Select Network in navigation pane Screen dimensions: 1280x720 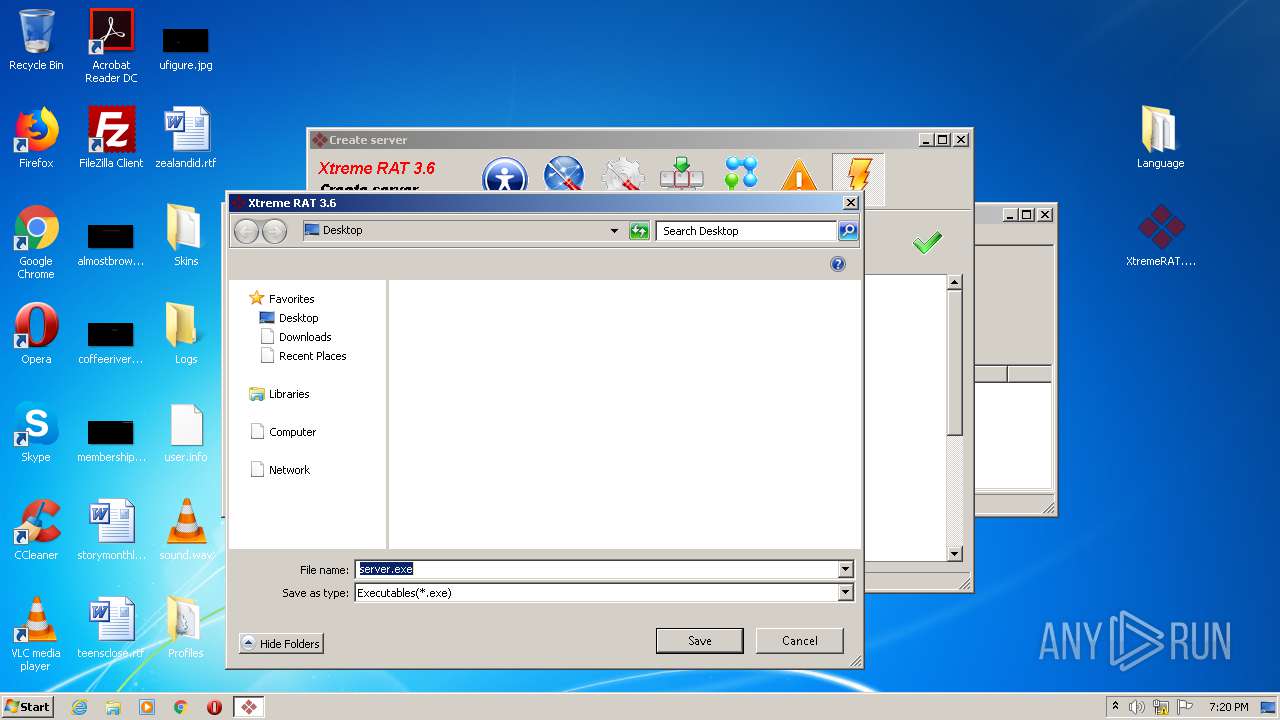pos(279,470)
